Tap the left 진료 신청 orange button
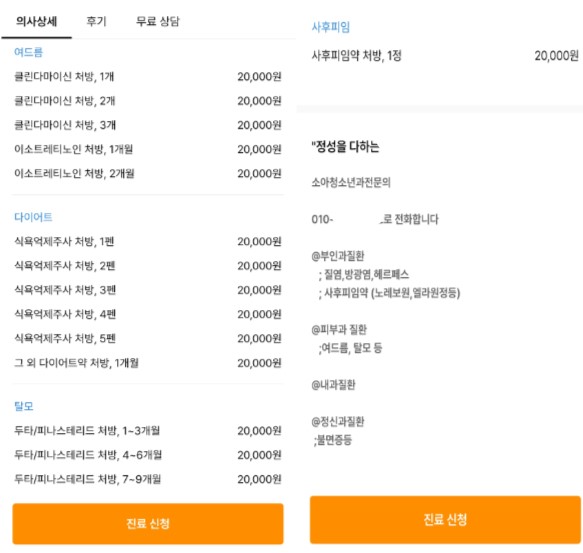This screenshot has height=553, width=583. [148, 524]
